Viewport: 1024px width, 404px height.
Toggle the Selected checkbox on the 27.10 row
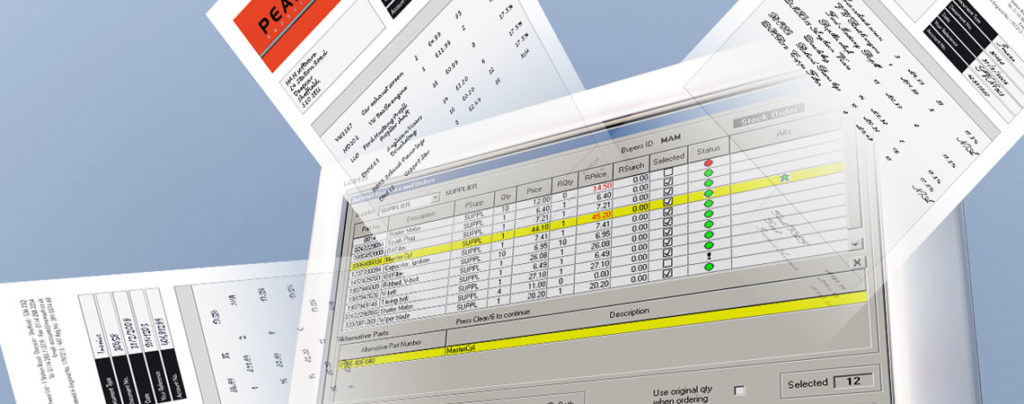click(x=668, y=251)
